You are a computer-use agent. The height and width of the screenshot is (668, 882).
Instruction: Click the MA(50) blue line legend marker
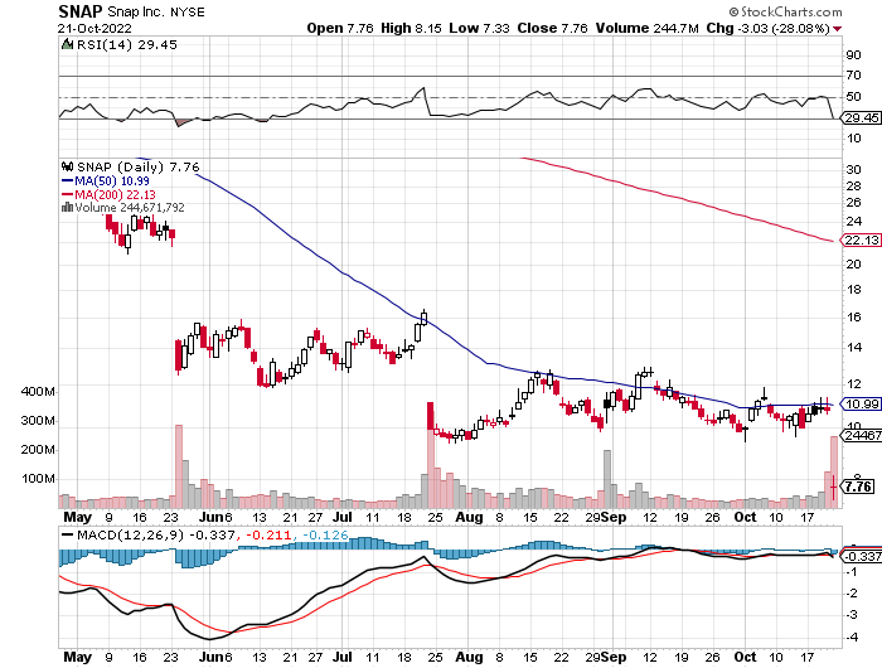coord(67,181)
